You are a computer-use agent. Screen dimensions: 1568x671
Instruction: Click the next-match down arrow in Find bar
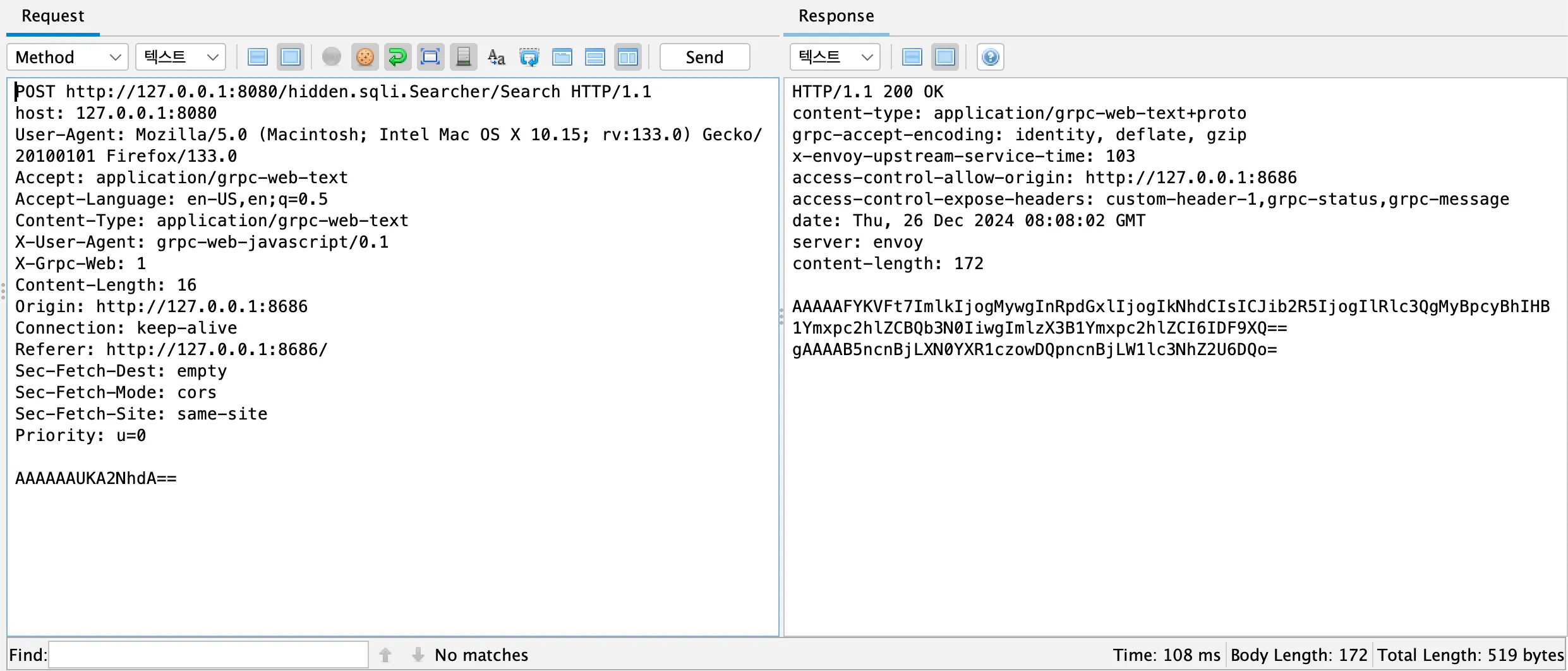[418, 655]
